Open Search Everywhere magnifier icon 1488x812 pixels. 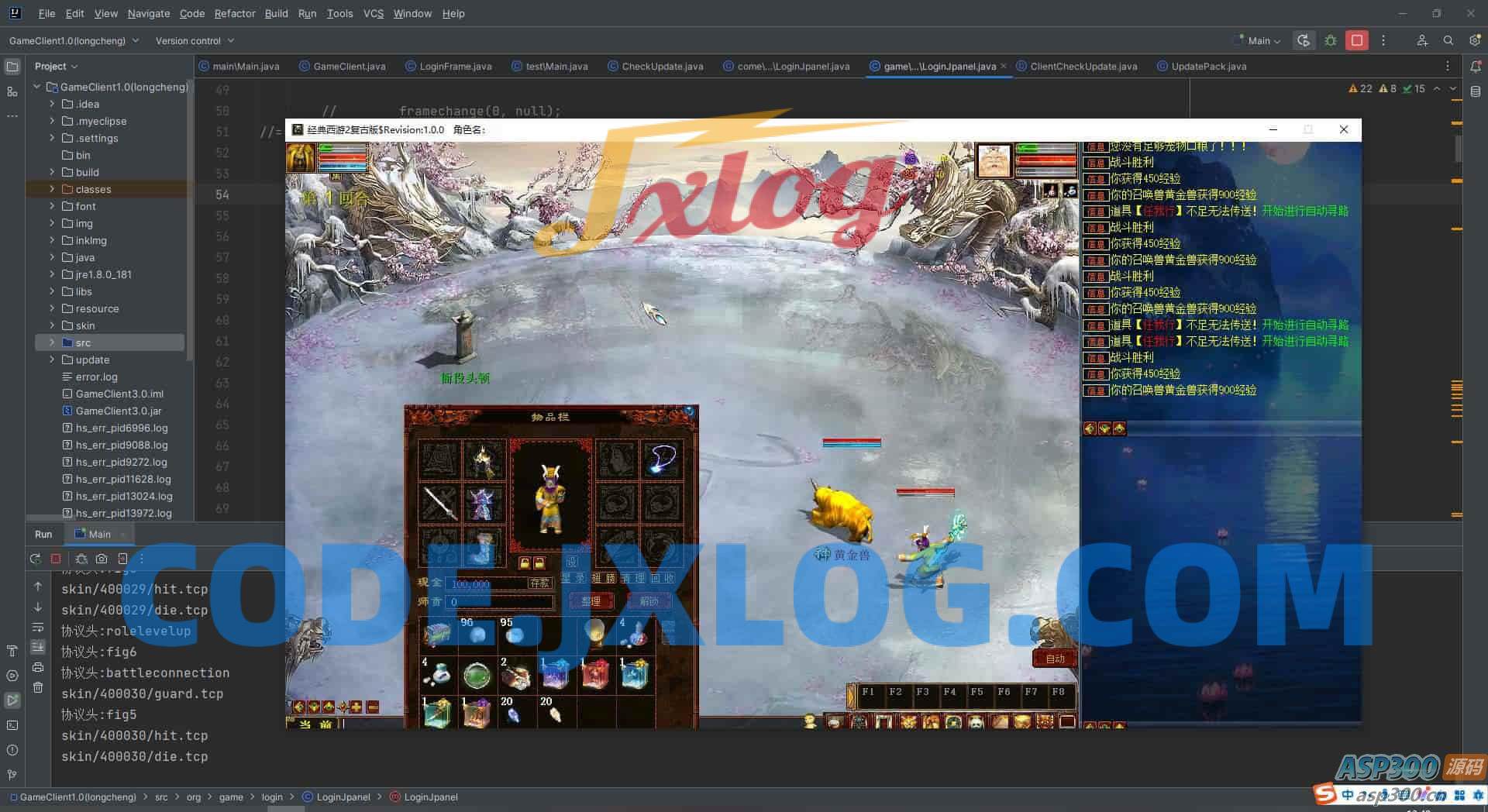[1448, 40]
